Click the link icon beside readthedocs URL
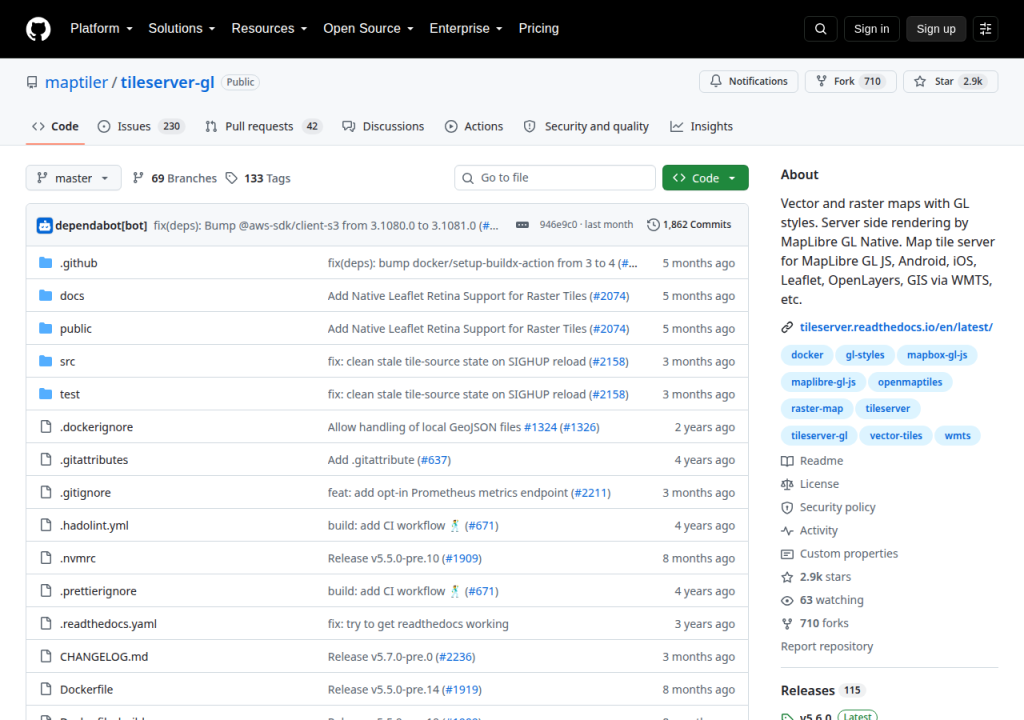This screenshot has width=1024, height=720. 787,327
